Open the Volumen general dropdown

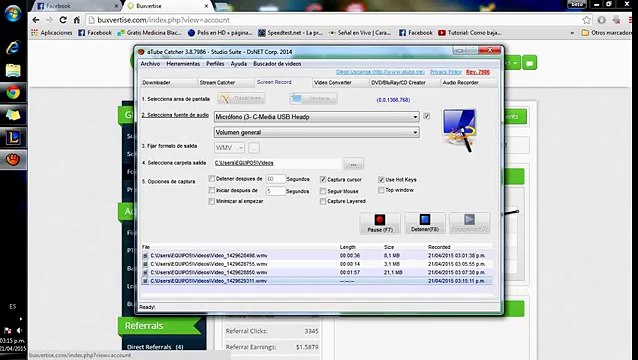coord(317,132)
